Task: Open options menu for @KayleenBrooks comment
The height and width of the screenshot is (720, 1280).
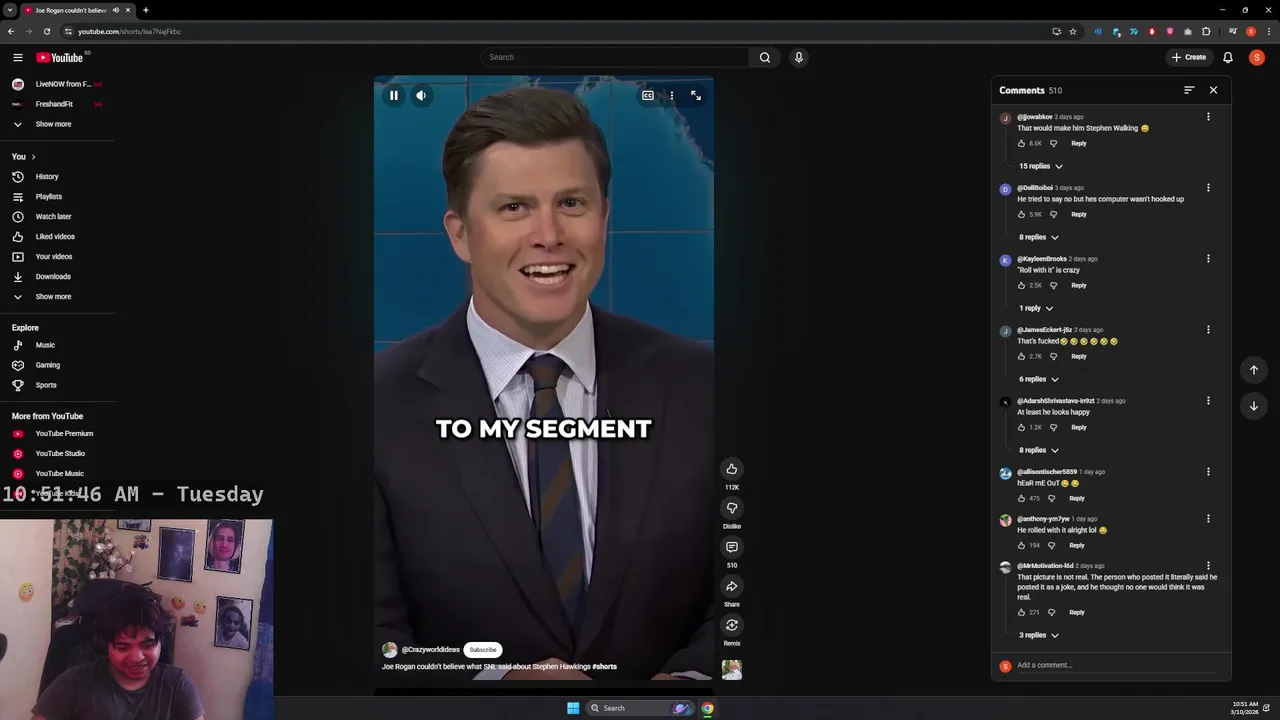Action: (x=1208, y=259)
